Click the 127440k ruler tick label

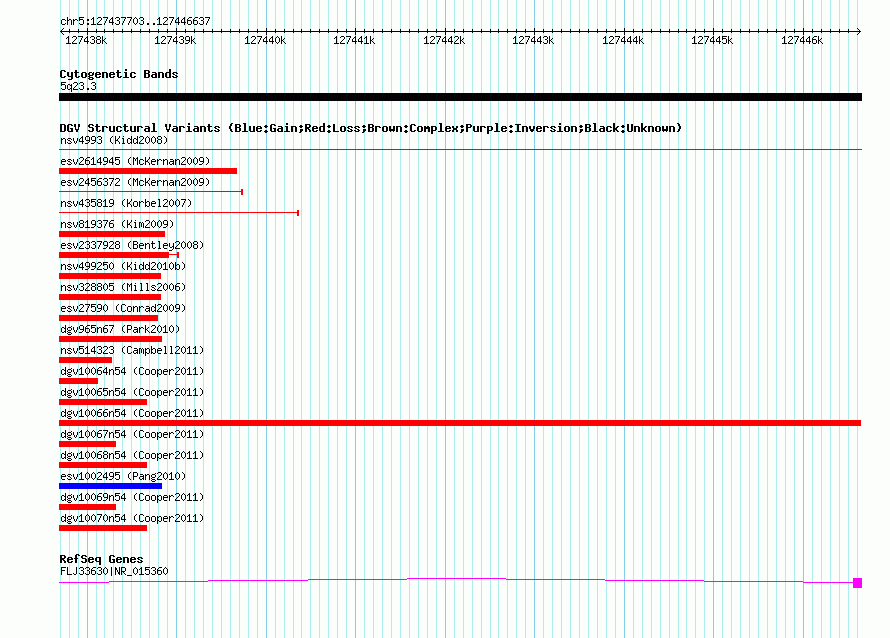[x=265, y=40]
